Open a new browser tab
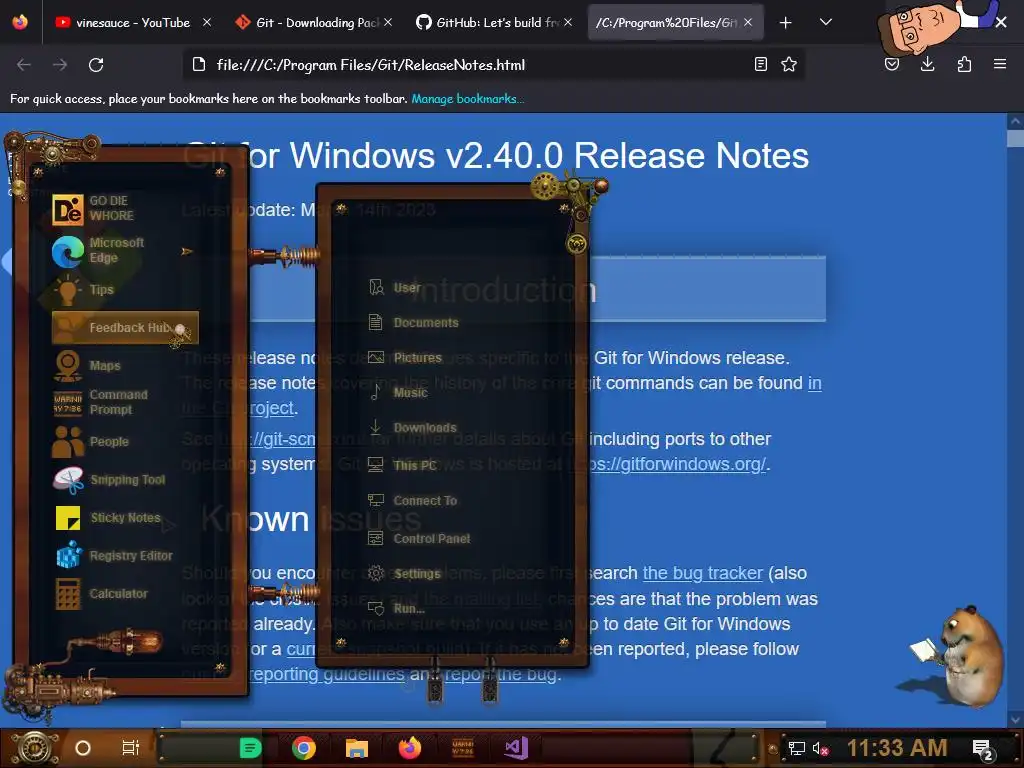Screen dimensions: 1024x768 [786, 23]
